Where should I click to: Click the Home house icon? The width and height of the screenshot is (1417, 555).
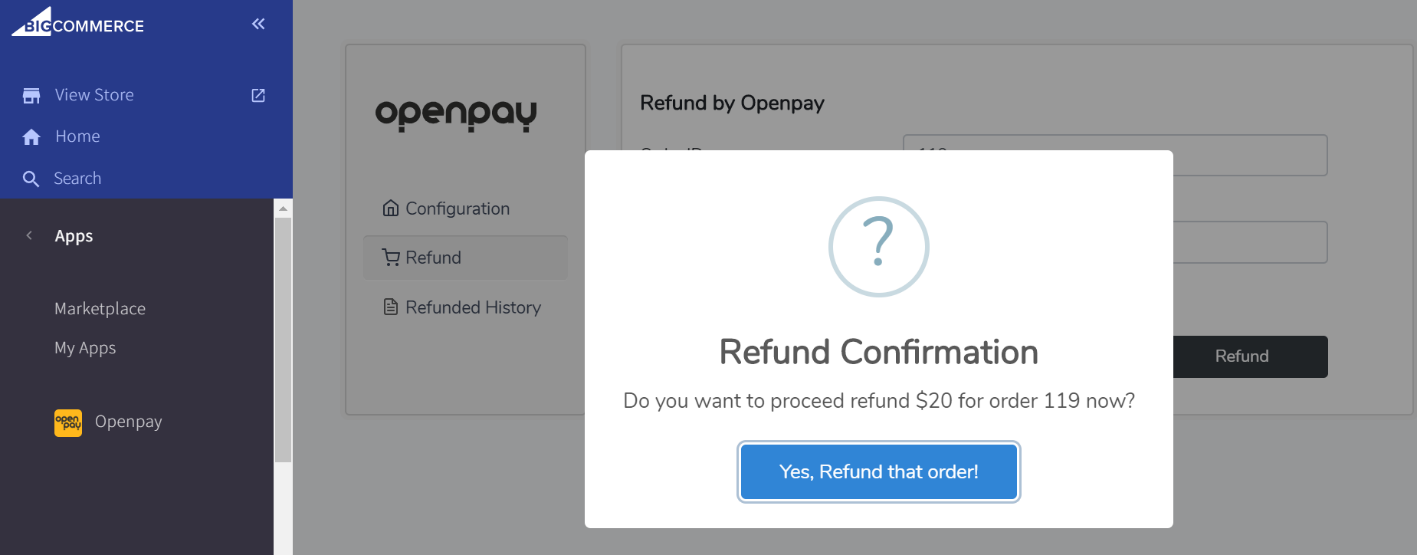[x=32, y=137]
